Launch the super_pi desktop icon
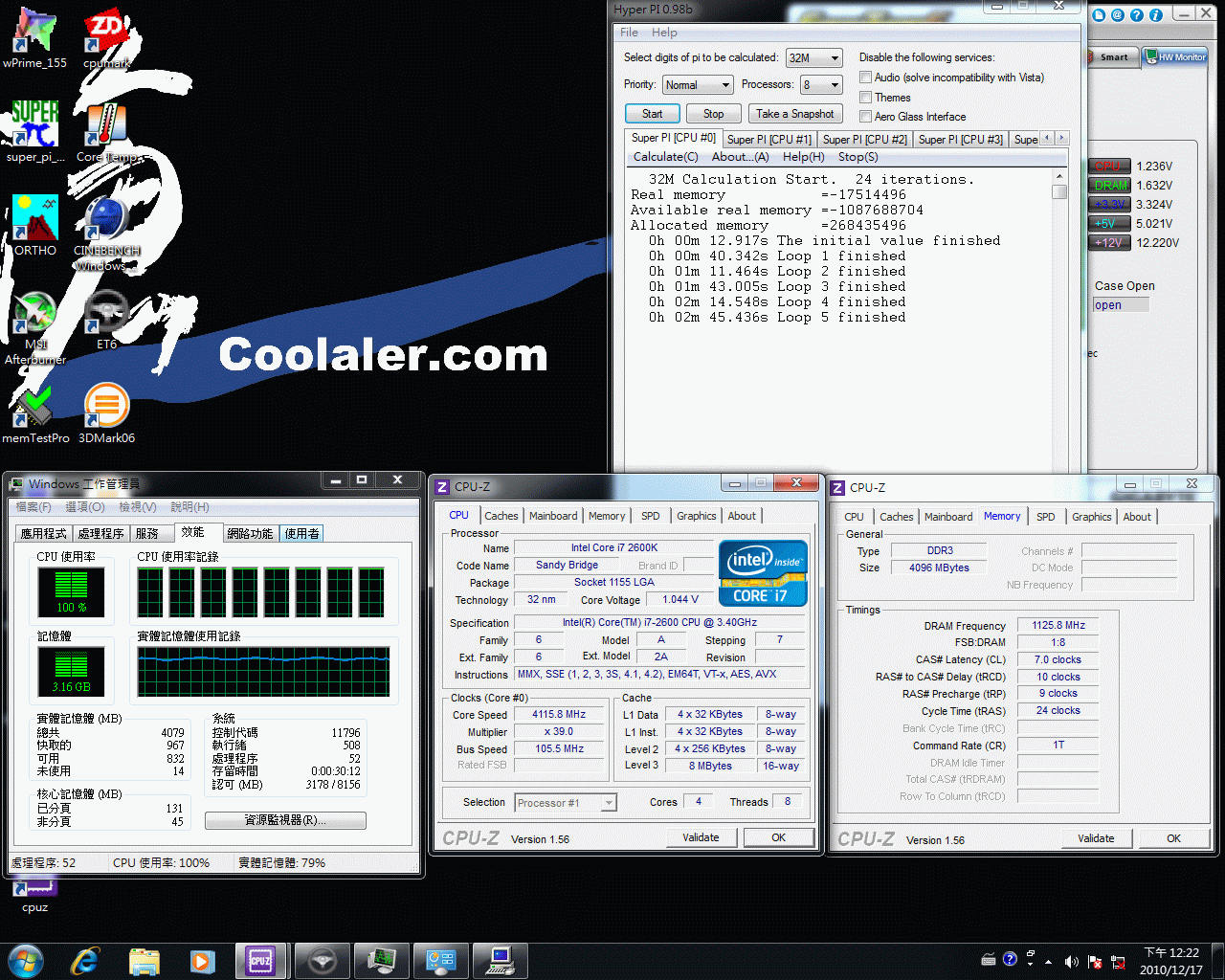 tap(35, 132)
